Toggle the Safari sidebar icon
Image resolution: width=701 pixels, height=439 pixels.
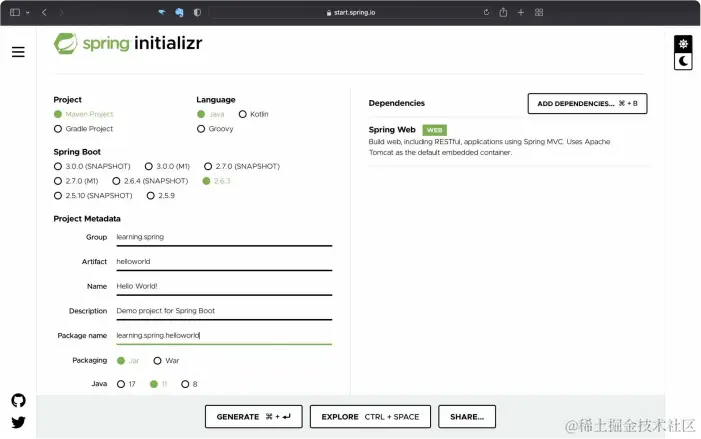pos(15,13)
